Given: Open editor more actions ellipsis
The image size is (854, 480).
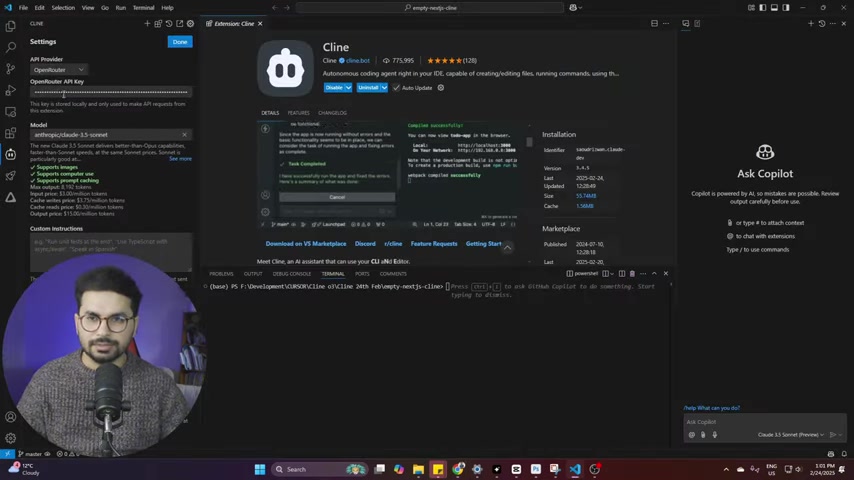Looking at the screenshot, I should coord(666,23).
